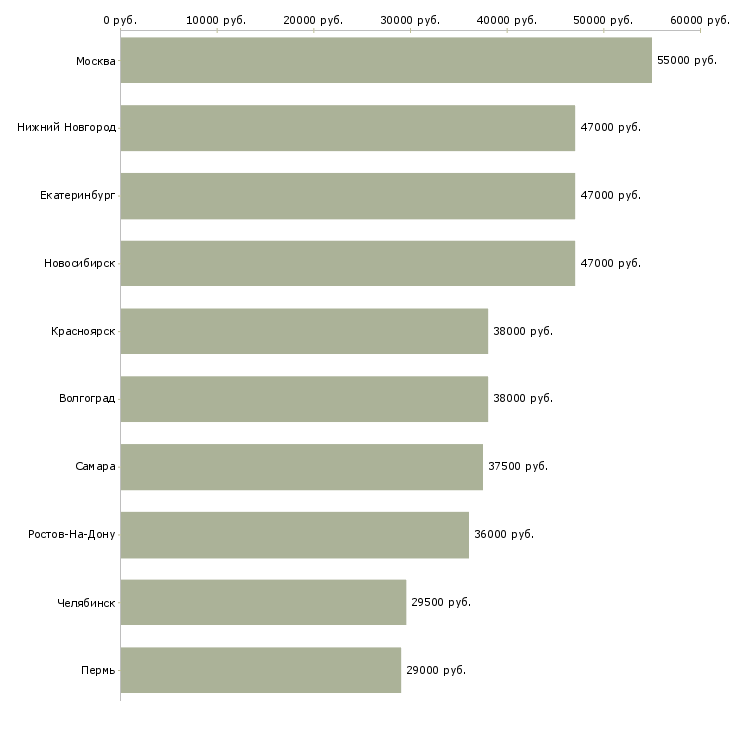Click the 55000 руб. value label
The height and width of the screenshot is (730, 730).
(687, 60)
